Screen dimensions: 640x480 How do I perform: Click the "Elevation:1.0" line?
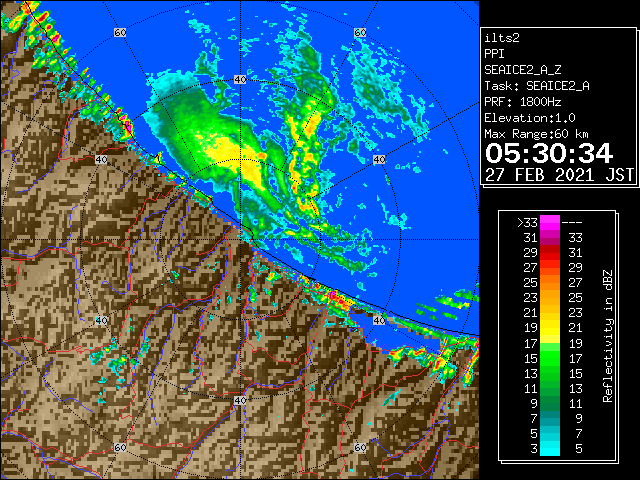[530, 118]
